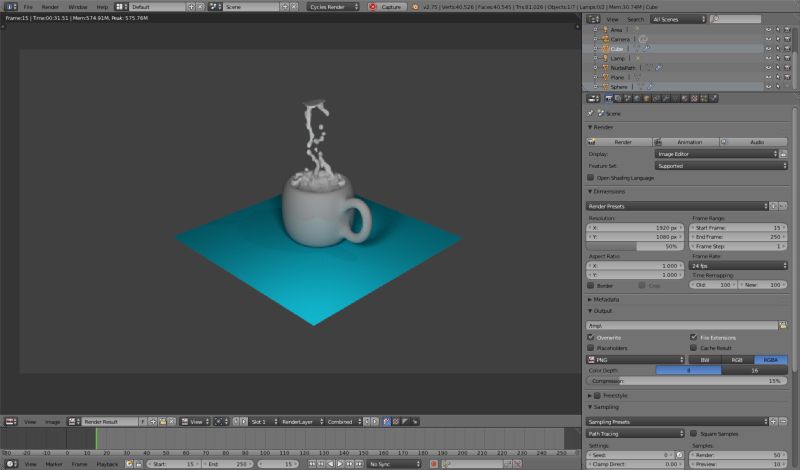Select the Material properties tab icon

click(x=685, y=98)
